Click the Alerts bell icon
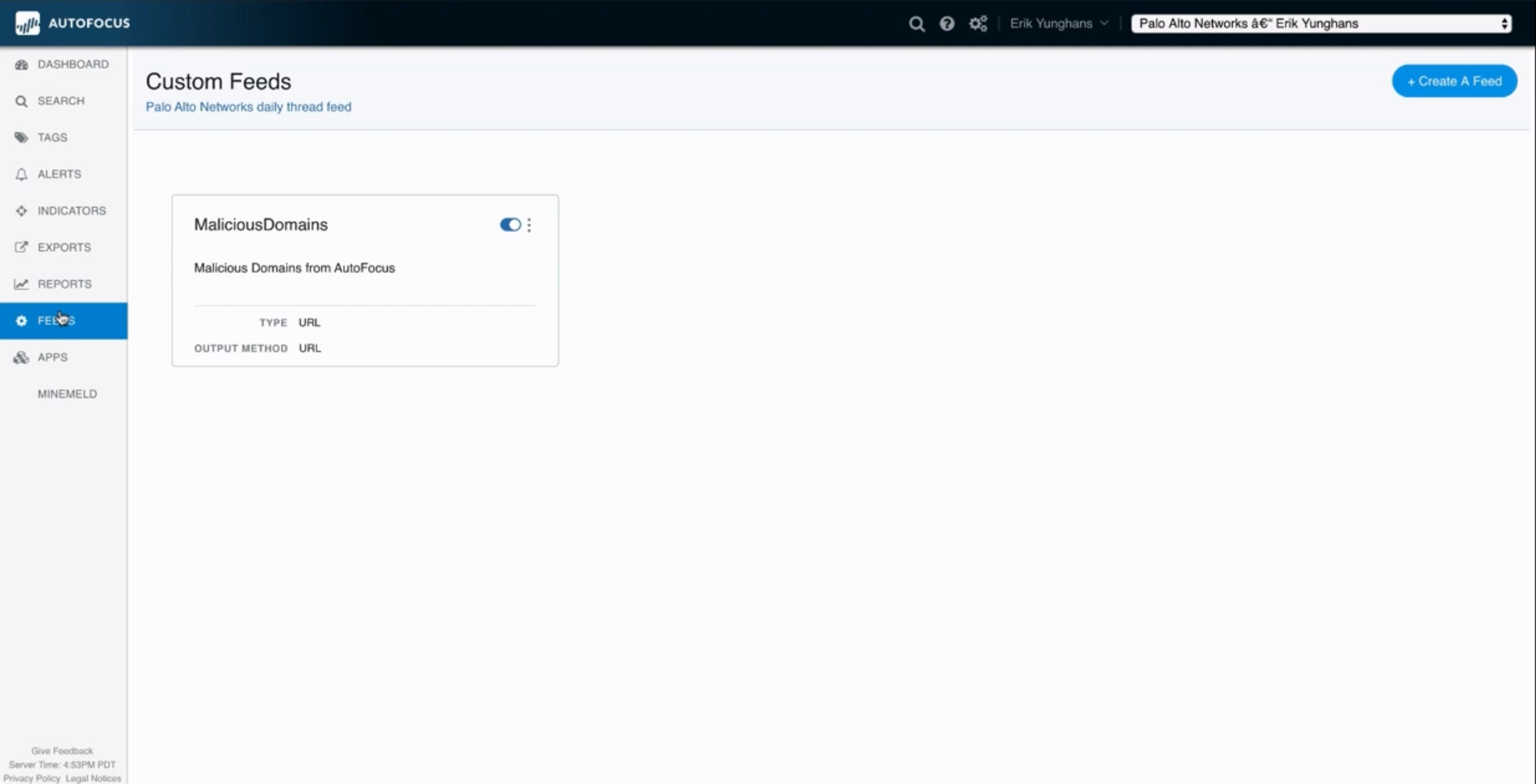 (x=22, y=174)
